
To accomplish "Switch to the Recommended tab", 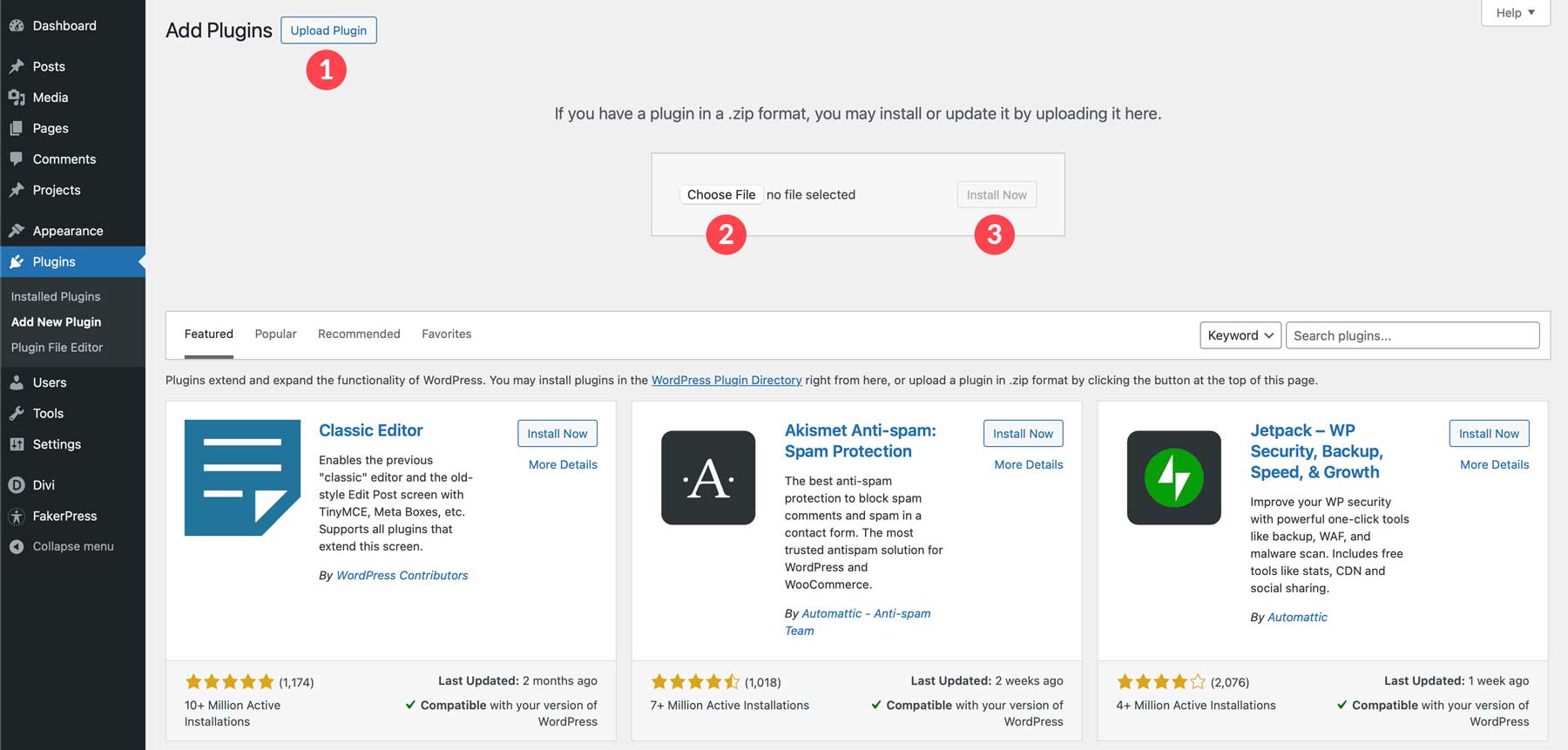I will click(x=359, y=334).
